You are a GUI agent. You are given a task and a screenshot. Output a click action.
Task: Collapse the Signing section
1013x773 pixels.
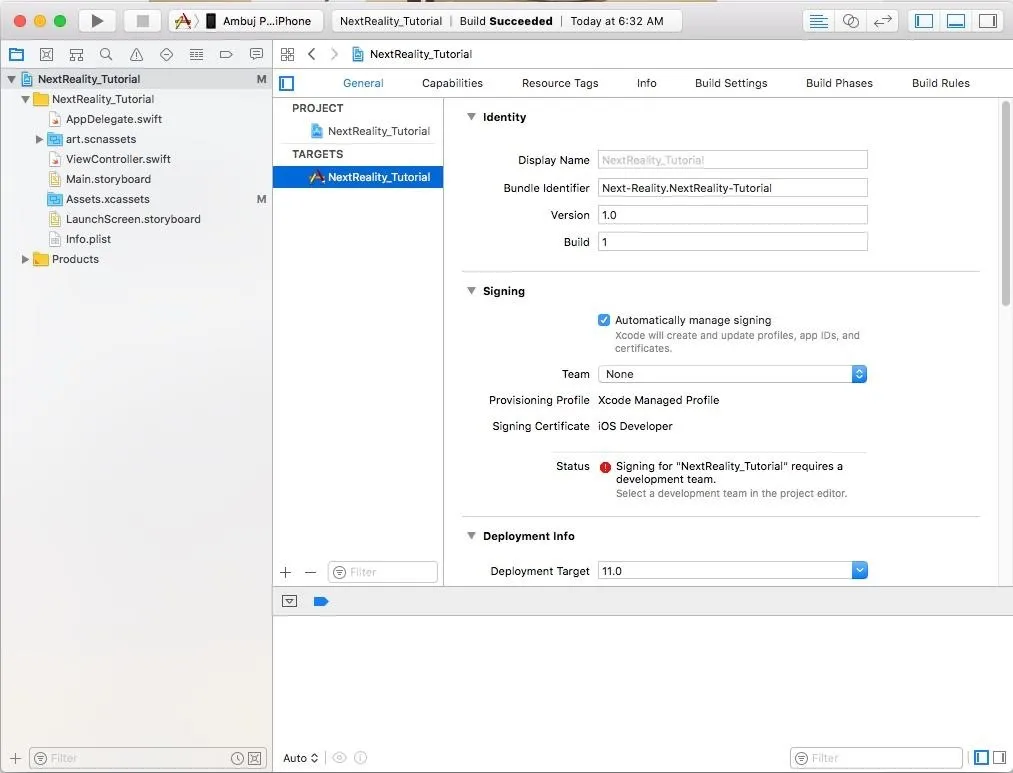(x=472, y=291)
